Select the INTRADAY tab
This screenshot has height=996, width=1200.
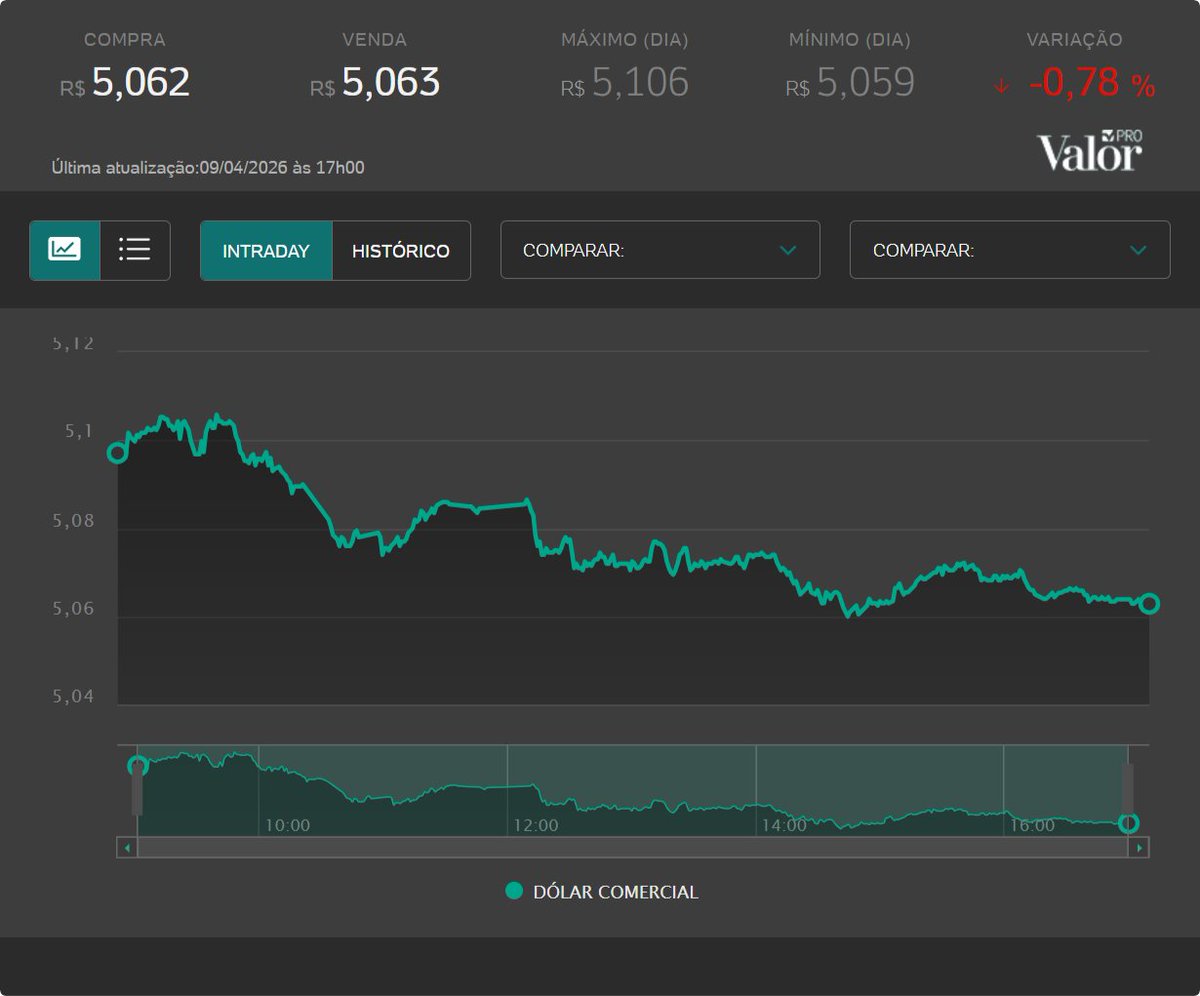pyautogui.click(x=266, y=251)
